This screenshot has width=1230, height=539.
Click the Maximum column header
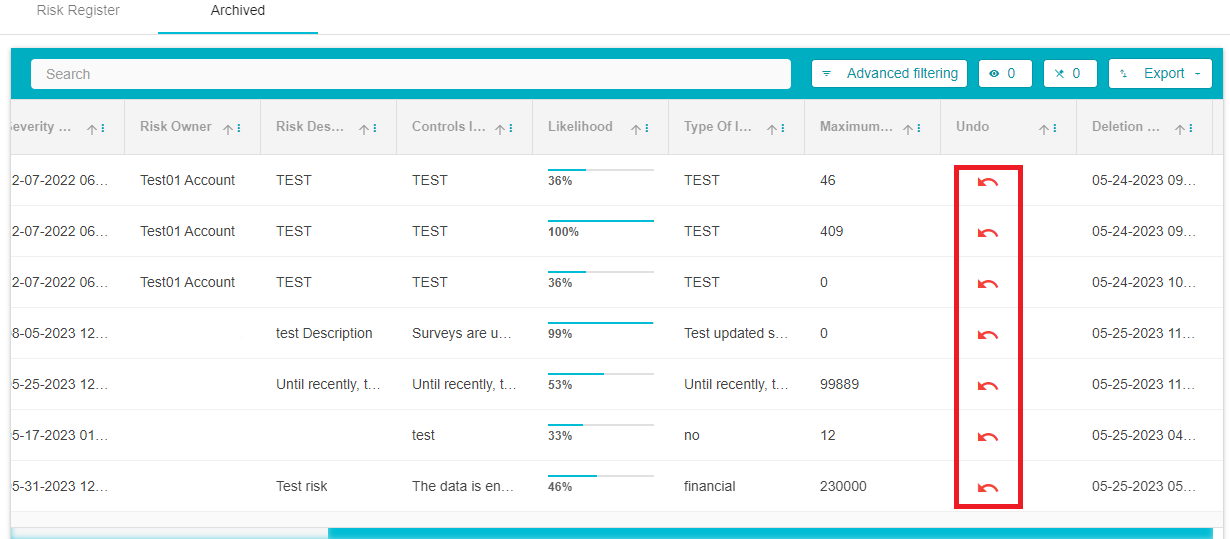pyautogui.click(x=855, y=127)
